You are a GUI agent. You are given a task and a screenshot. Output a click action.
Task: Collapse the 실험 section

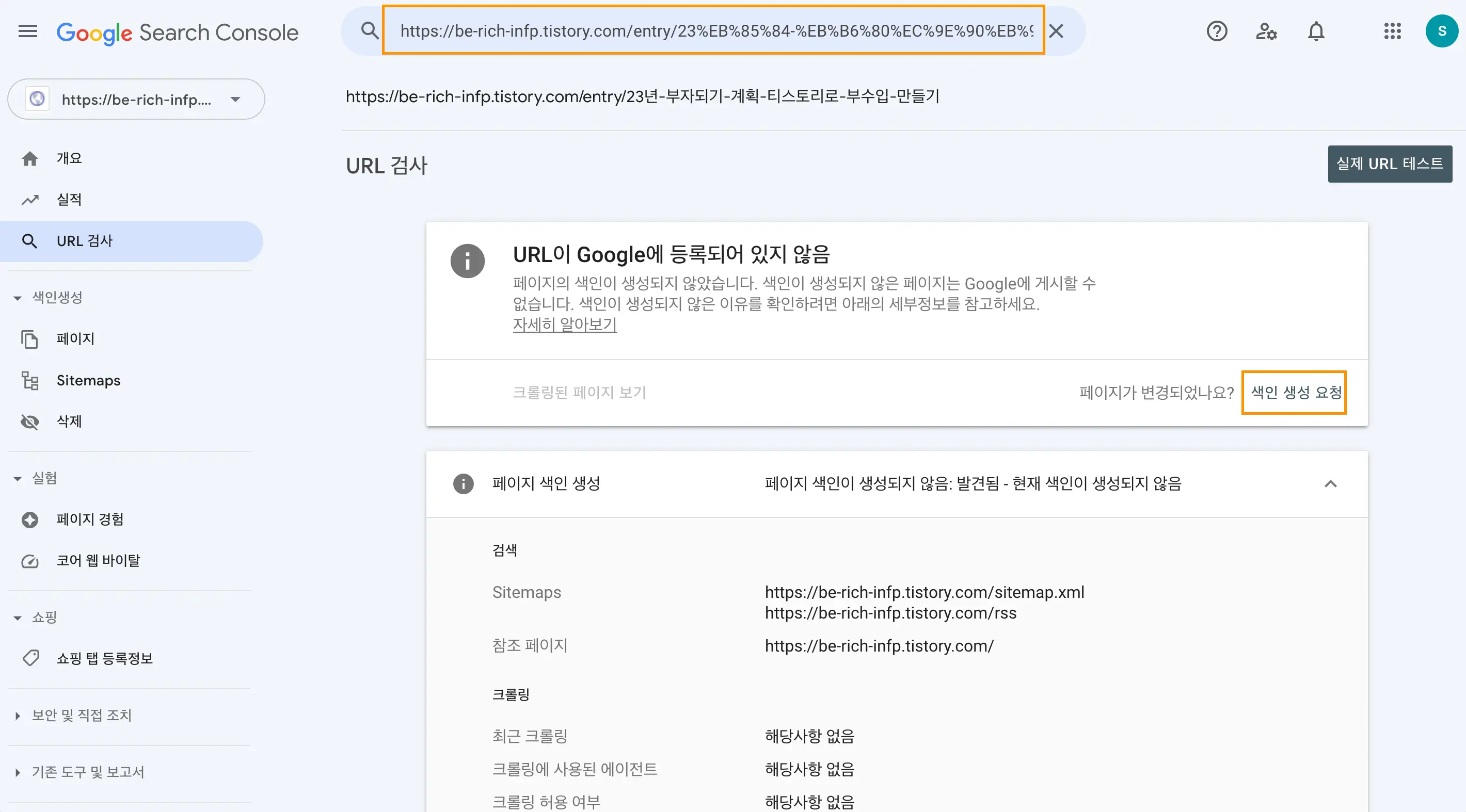pos(35,478)
